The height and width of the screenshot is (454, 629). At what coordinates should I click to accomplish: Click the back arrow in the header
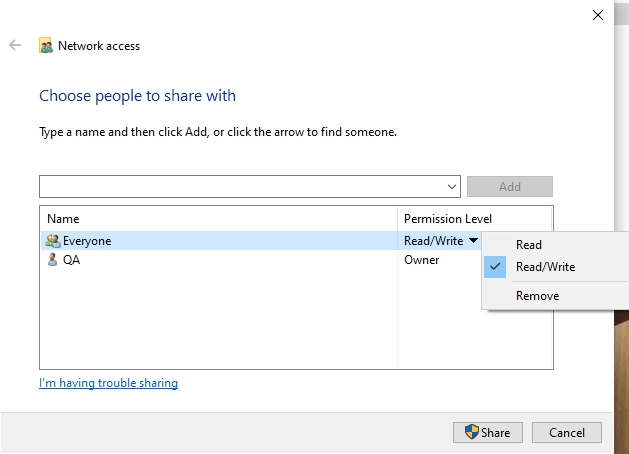tap(15, 45)
